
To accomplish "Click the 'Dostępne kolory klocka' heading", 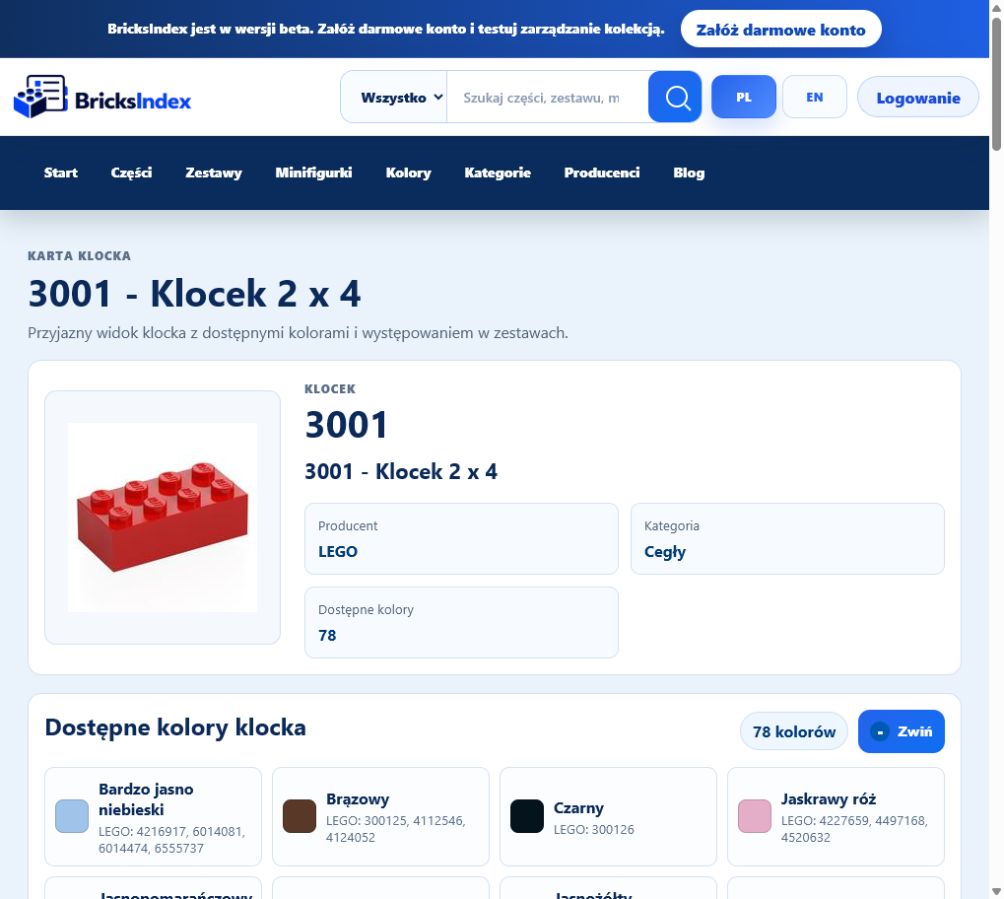I will click(x=175, y=728).
